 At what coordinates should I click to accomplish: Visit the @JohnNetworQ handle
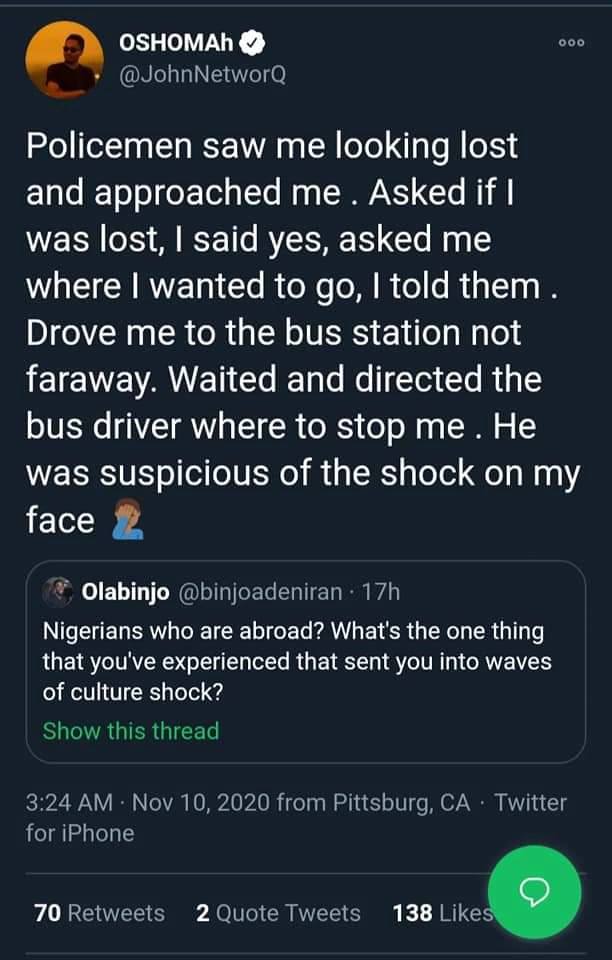coord(201,74)
